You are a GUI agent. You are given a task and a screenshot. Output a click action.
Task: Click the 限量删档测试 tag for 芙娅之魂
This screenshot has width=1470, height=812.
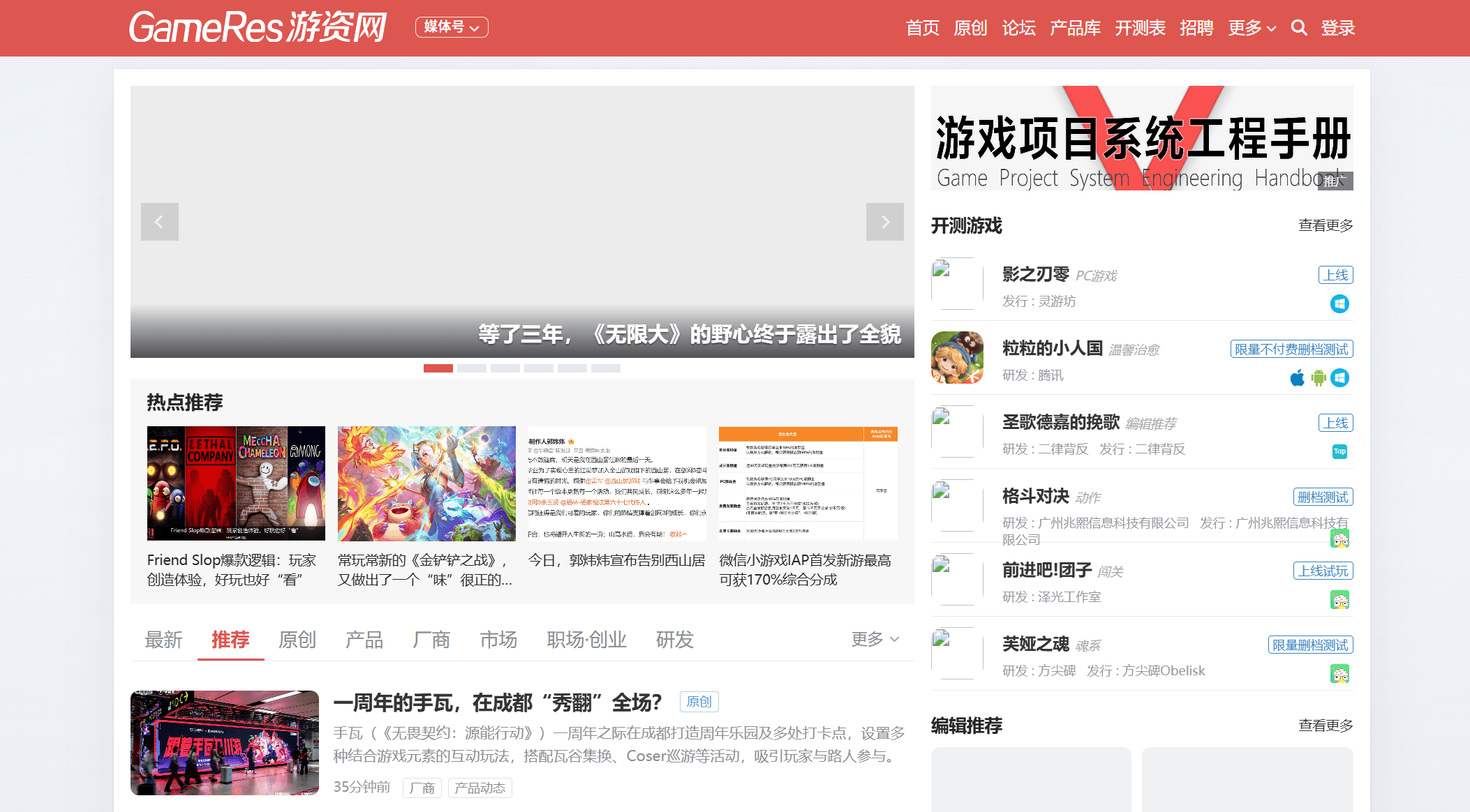(1310, 645)
